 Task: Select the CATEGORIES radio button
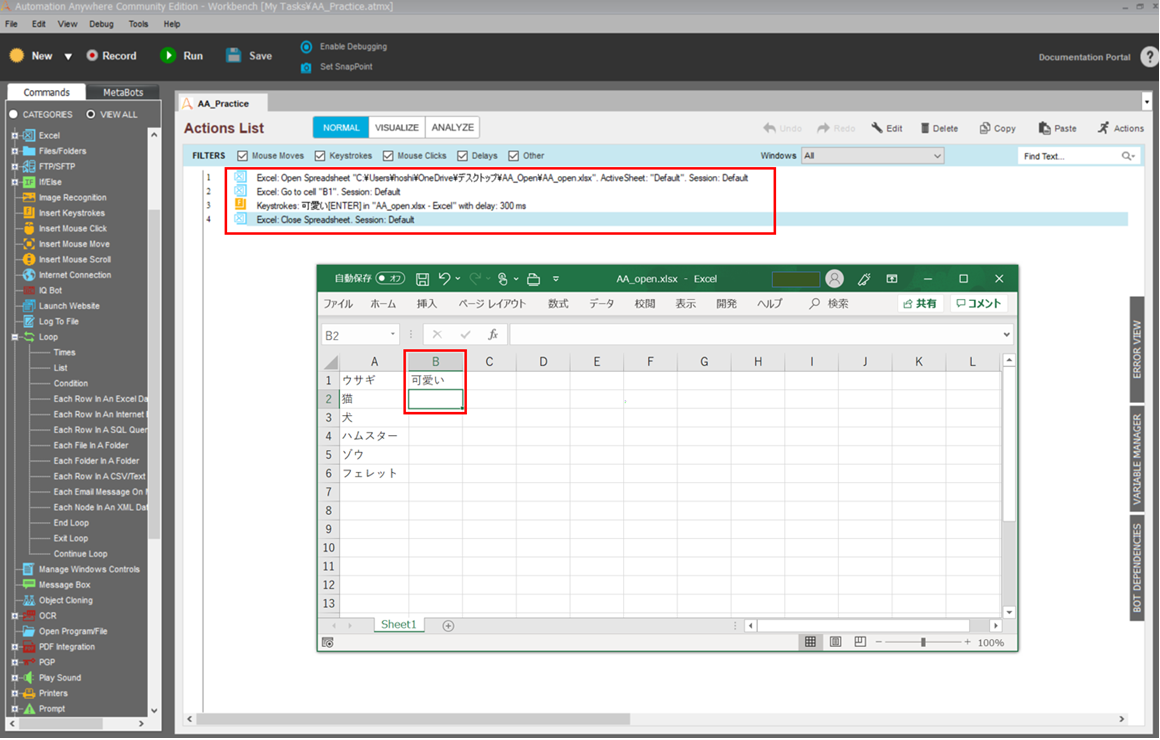tap(13, 115)
